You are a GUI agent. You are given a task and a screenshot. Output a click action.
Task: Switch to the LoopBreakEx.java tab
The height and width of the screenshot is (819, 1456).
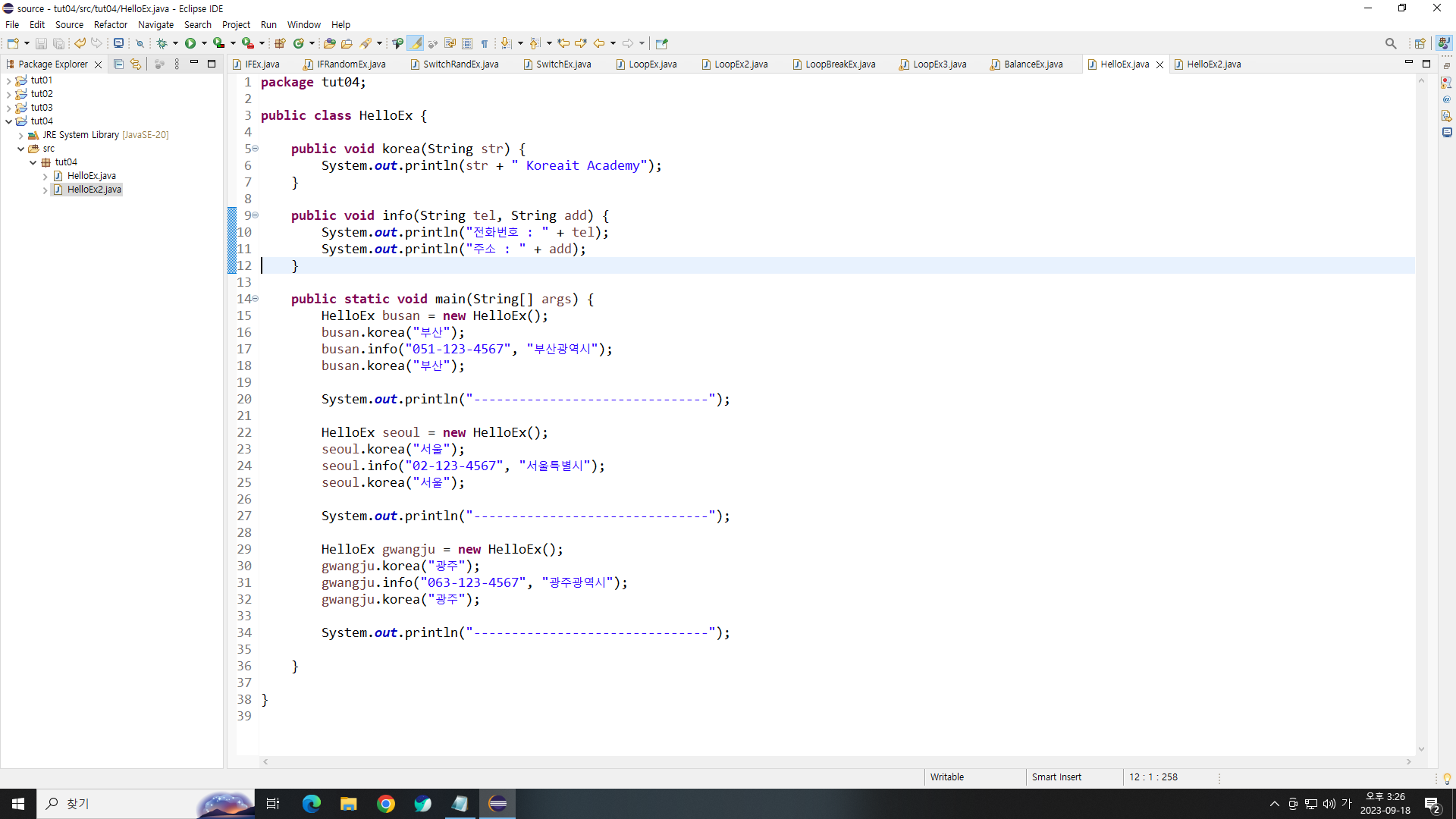tap(839, 64)
